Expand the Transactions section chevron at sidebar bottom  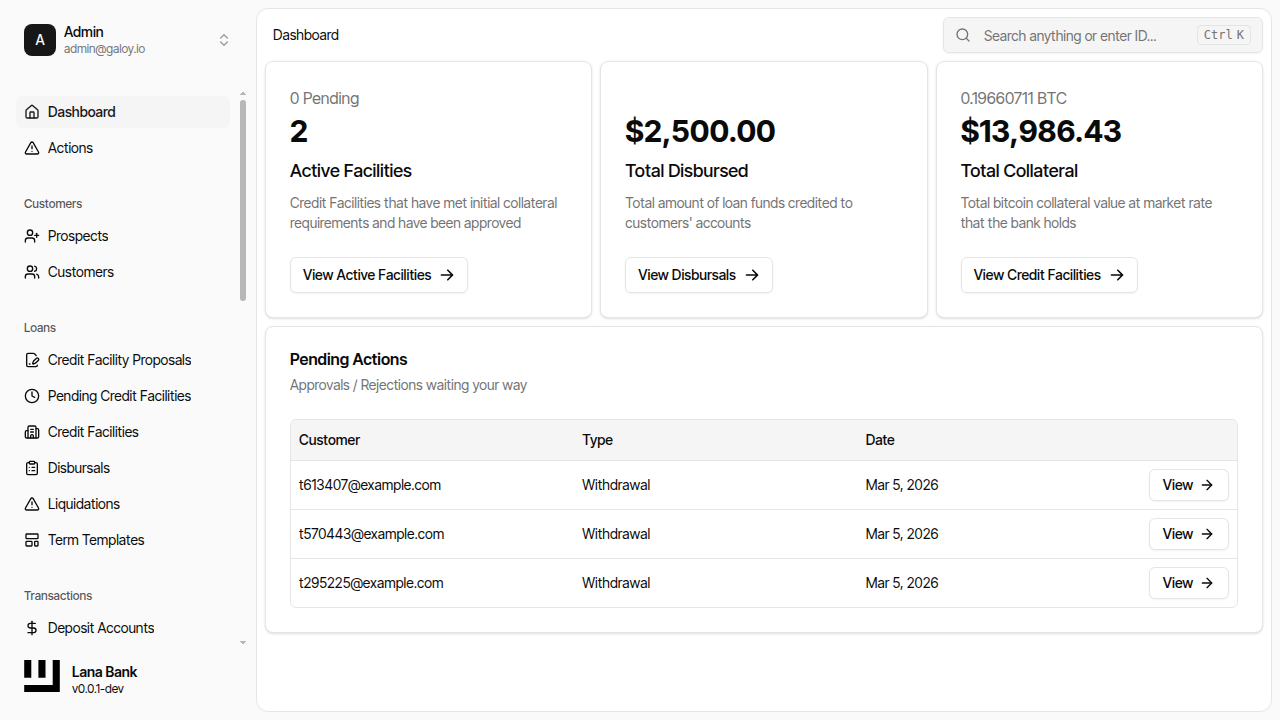(242, 642)
